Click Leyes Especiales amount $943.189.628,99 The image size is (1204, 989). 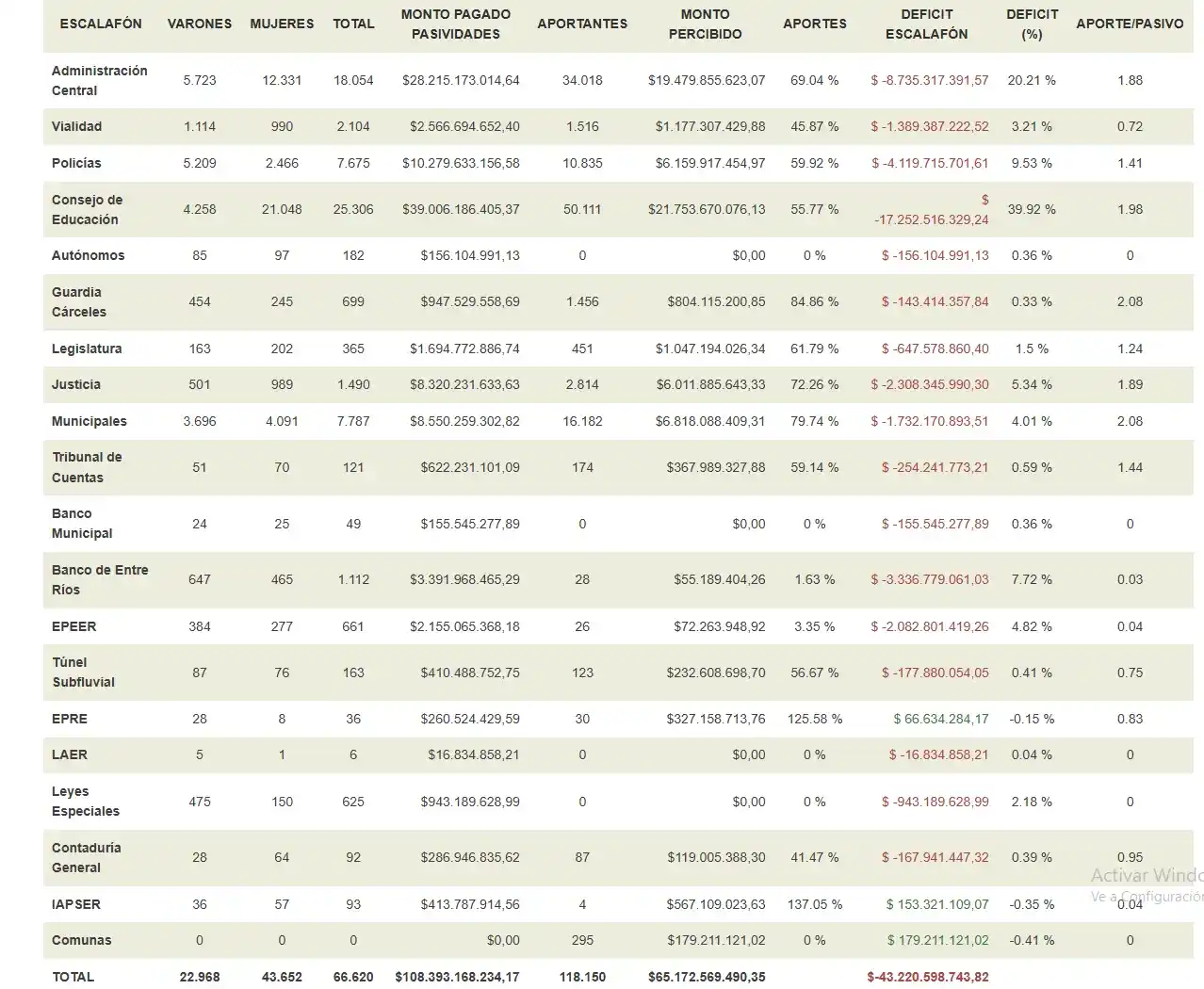[470, 802]
